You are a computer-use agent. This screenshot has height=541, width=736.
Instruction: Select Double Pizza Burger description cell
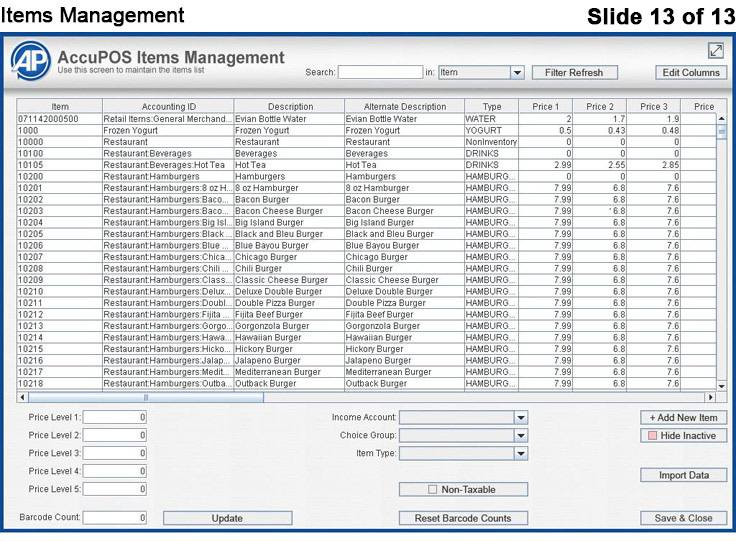coord(289,303)
